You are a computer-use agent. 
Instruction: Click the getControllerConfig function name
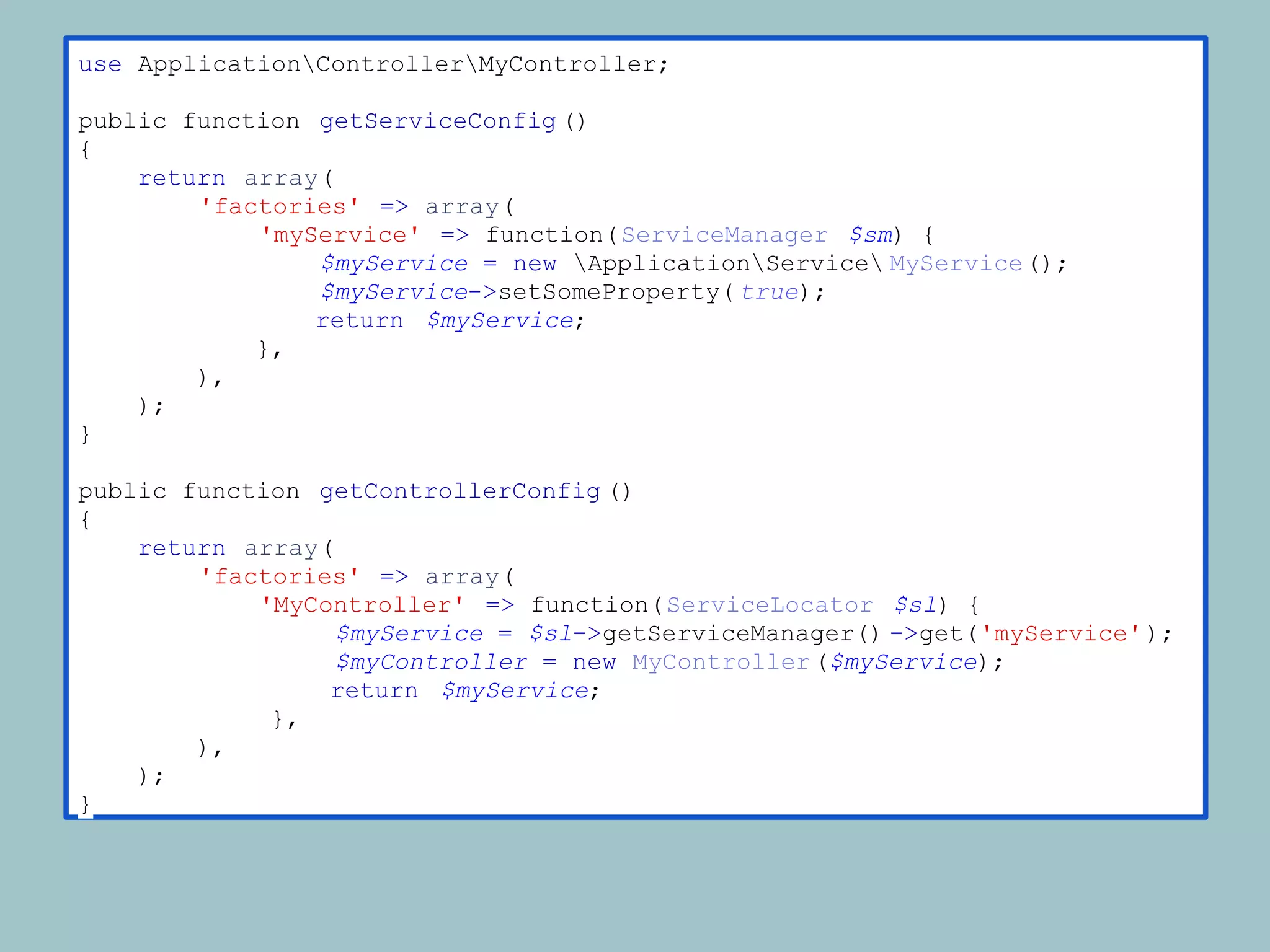[x=460, y=491]
